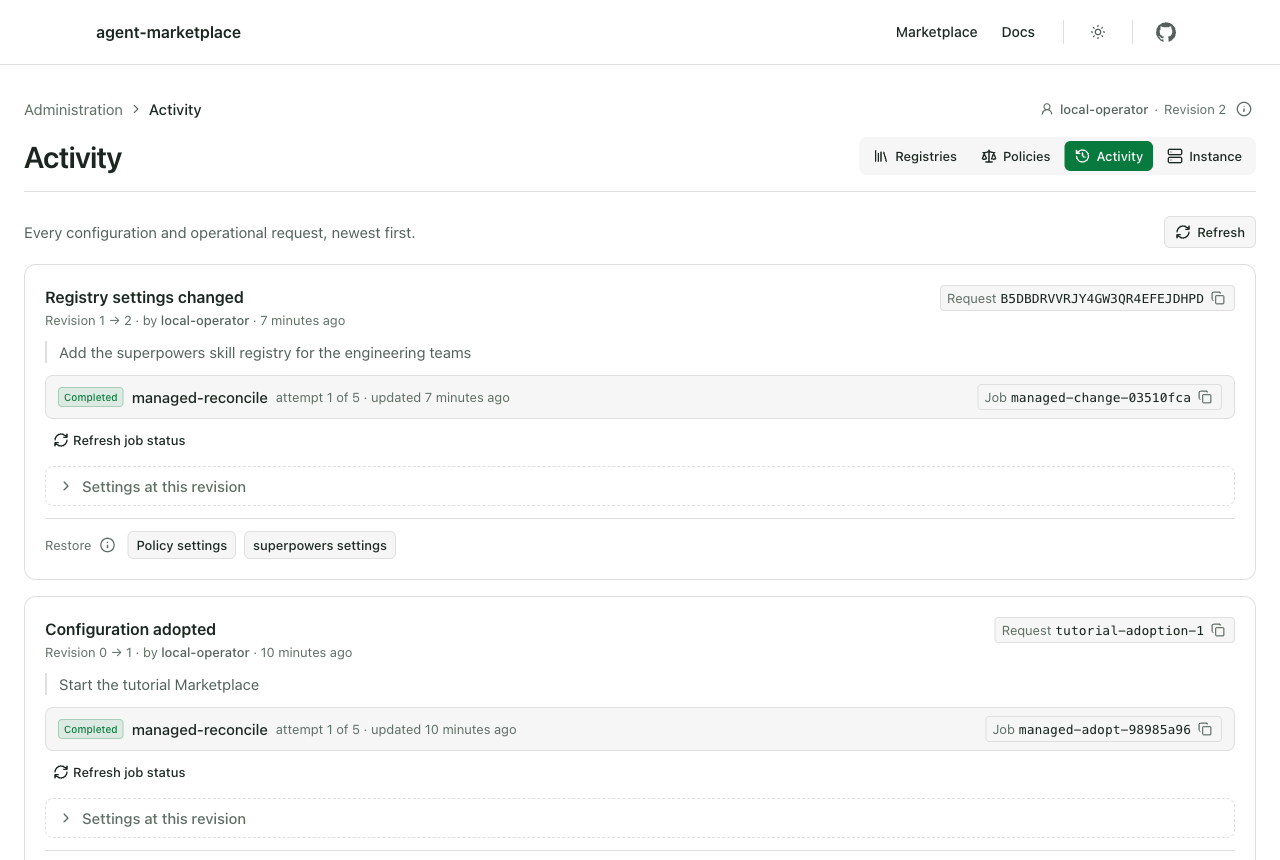Go to agent-marketplace home
Viewport: 1280px width, 860px height.
point(168,32)
